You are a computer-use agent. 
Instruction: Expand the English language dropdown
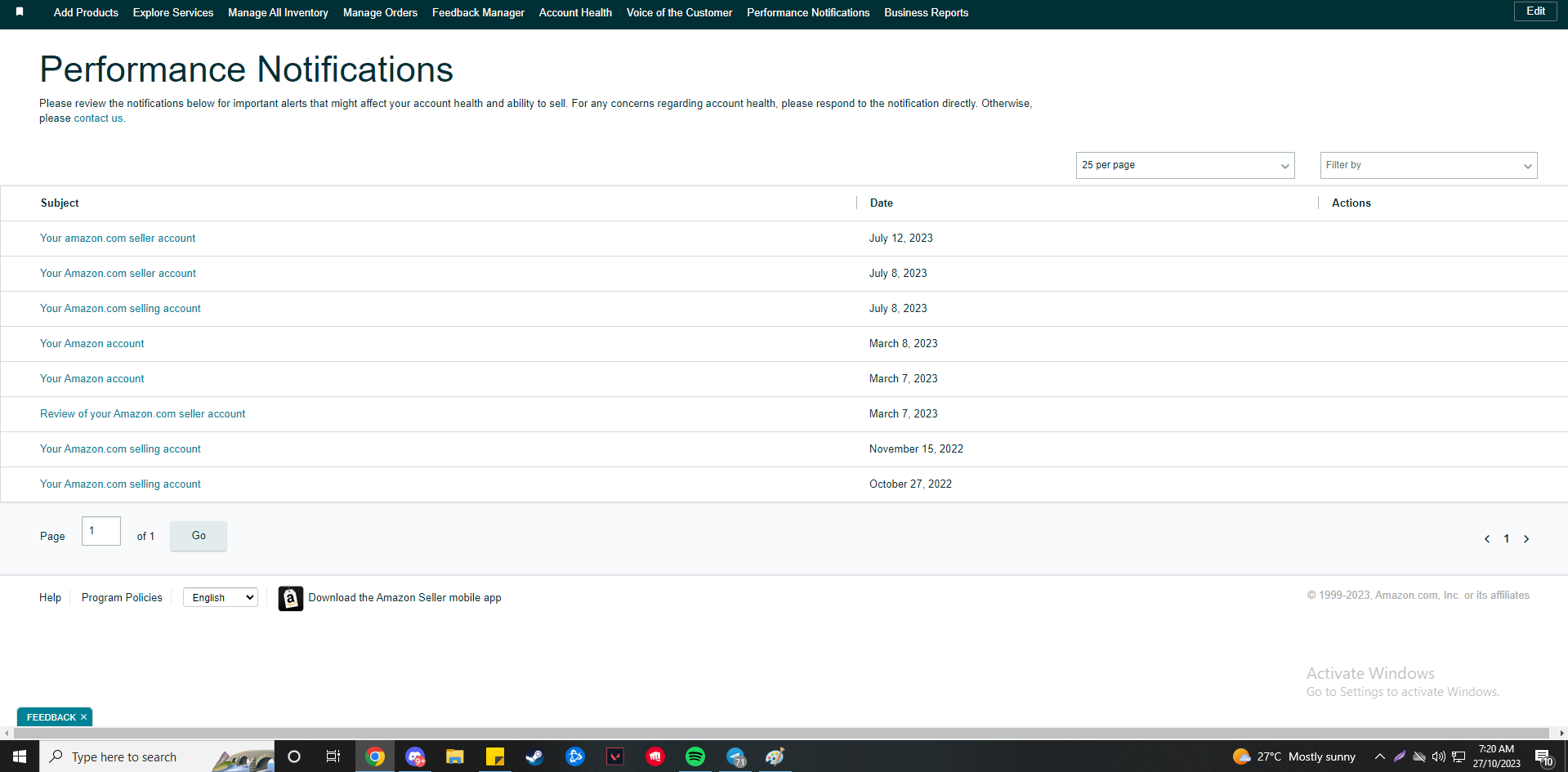coord(221,598)
